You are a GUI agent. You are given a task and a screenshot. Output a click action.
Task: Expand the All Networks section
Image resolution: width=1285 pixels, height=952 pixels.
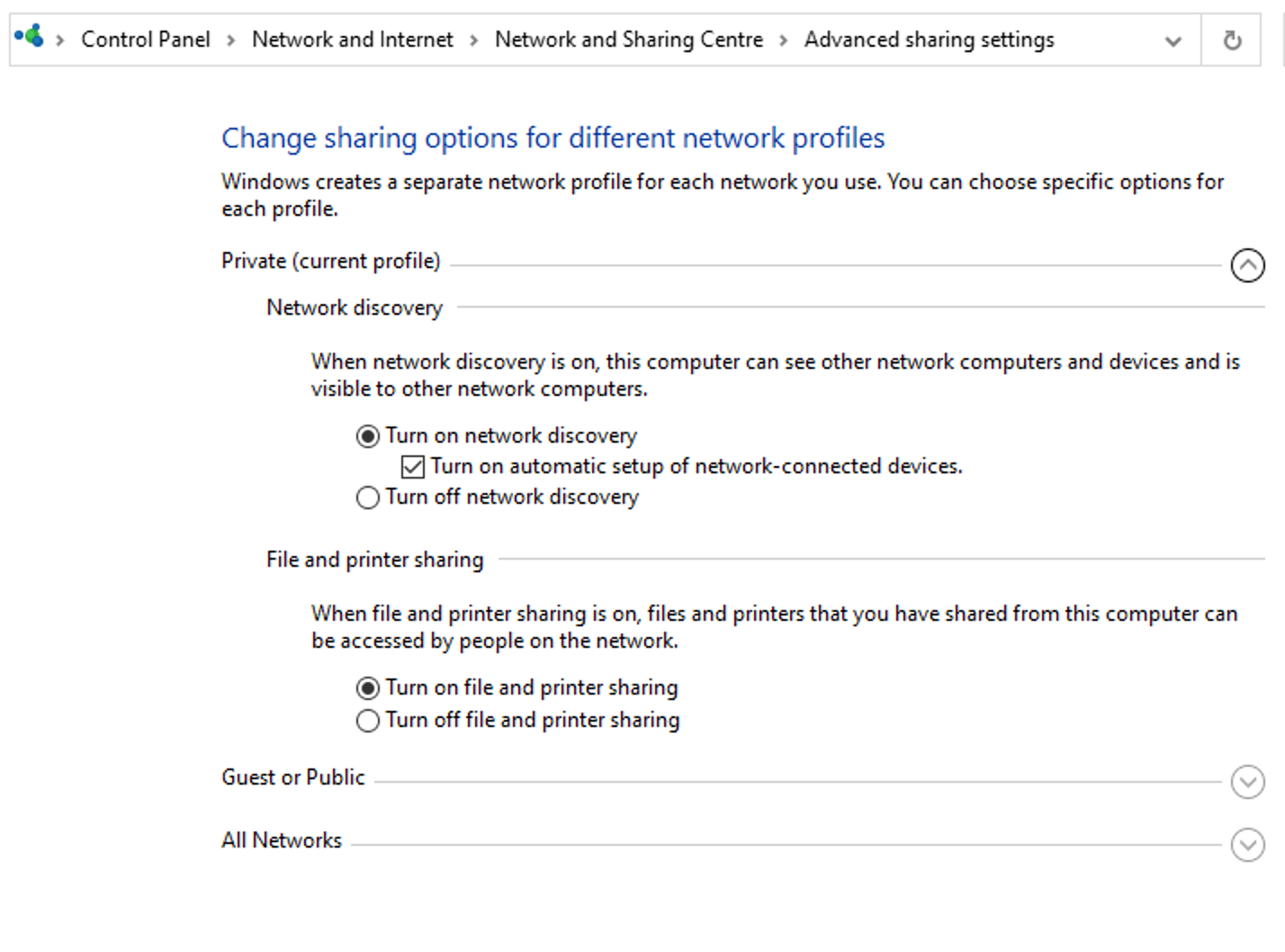(x=1247, y=844)
